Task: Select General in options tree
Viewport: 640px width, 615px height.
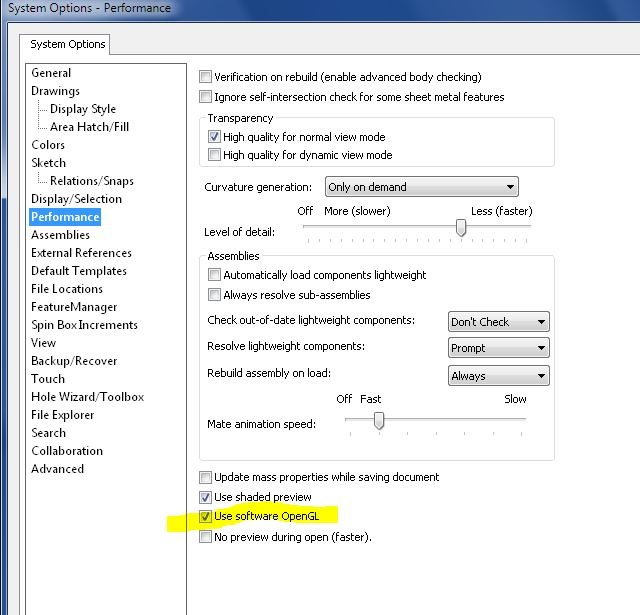Action: pyautogui.click(x=51, y=73)
